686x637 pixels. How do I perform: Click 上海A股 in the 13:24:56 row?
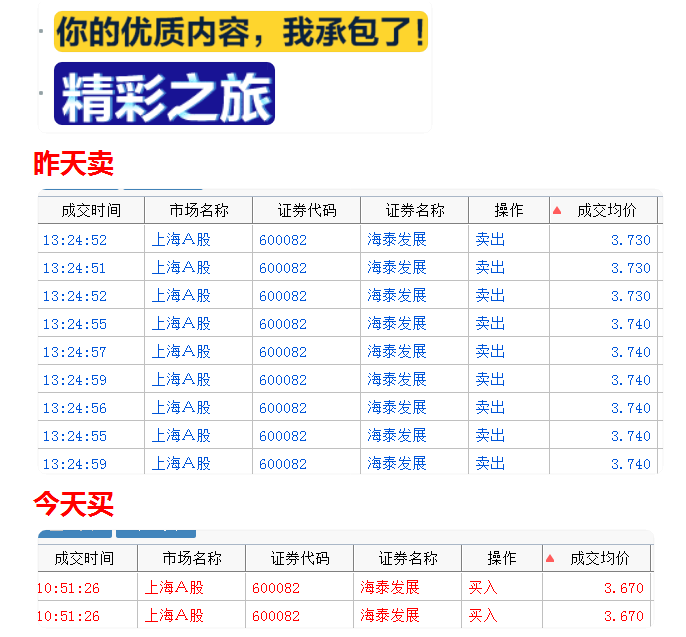point(181,407)
